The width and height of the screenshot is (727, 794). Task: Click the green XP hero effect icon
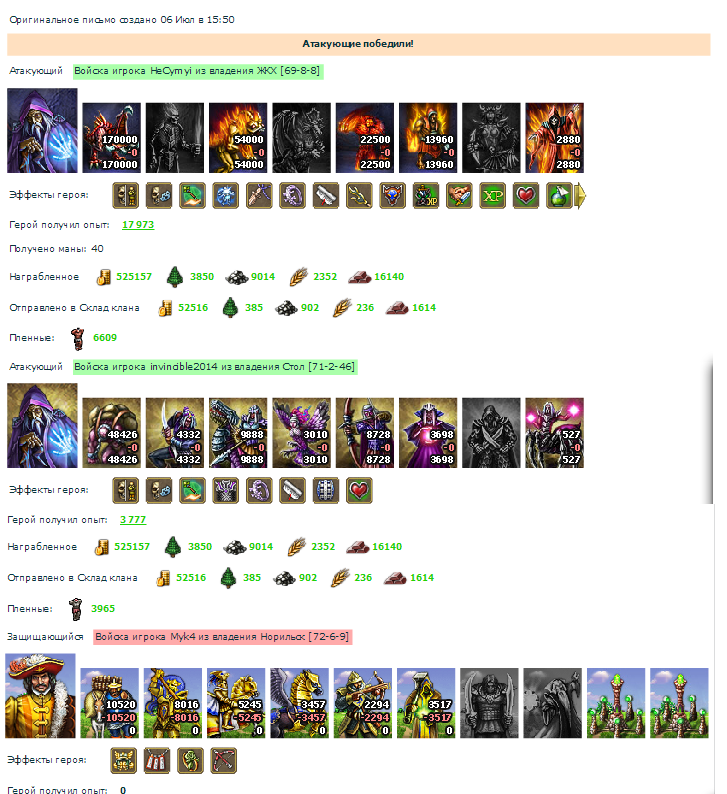(493, 195)
